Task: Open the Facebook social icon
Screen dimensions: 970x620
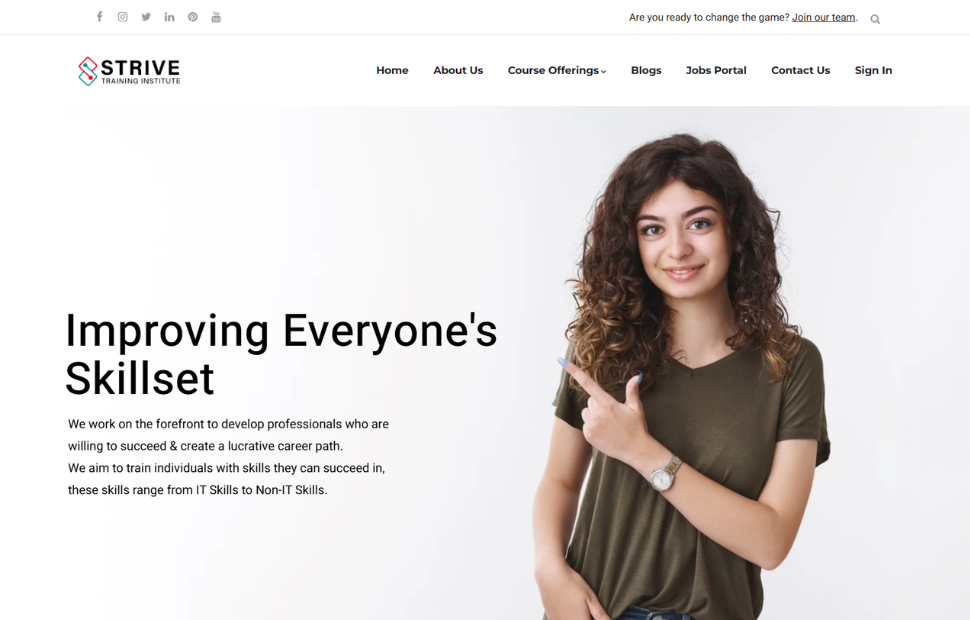Action: pyautogui.click(x=100, y=17)
